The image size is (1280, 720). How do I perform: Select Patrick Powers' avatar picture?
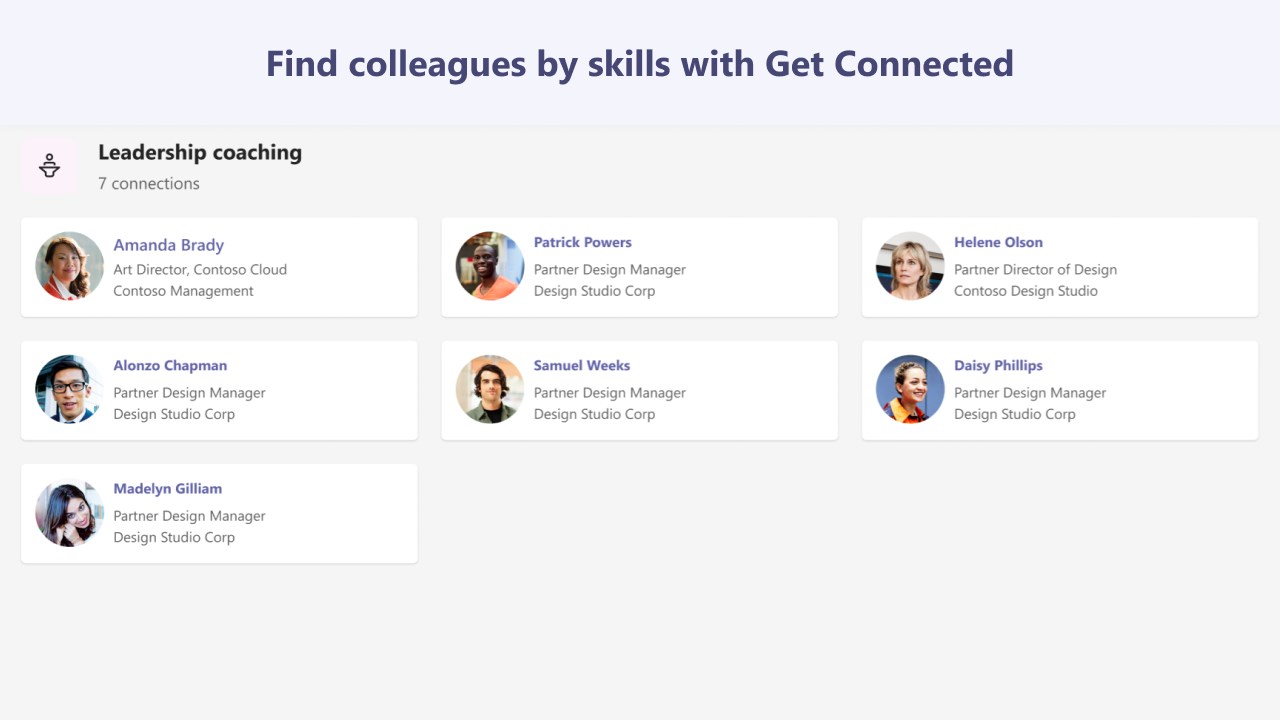(x=490, y=266)
